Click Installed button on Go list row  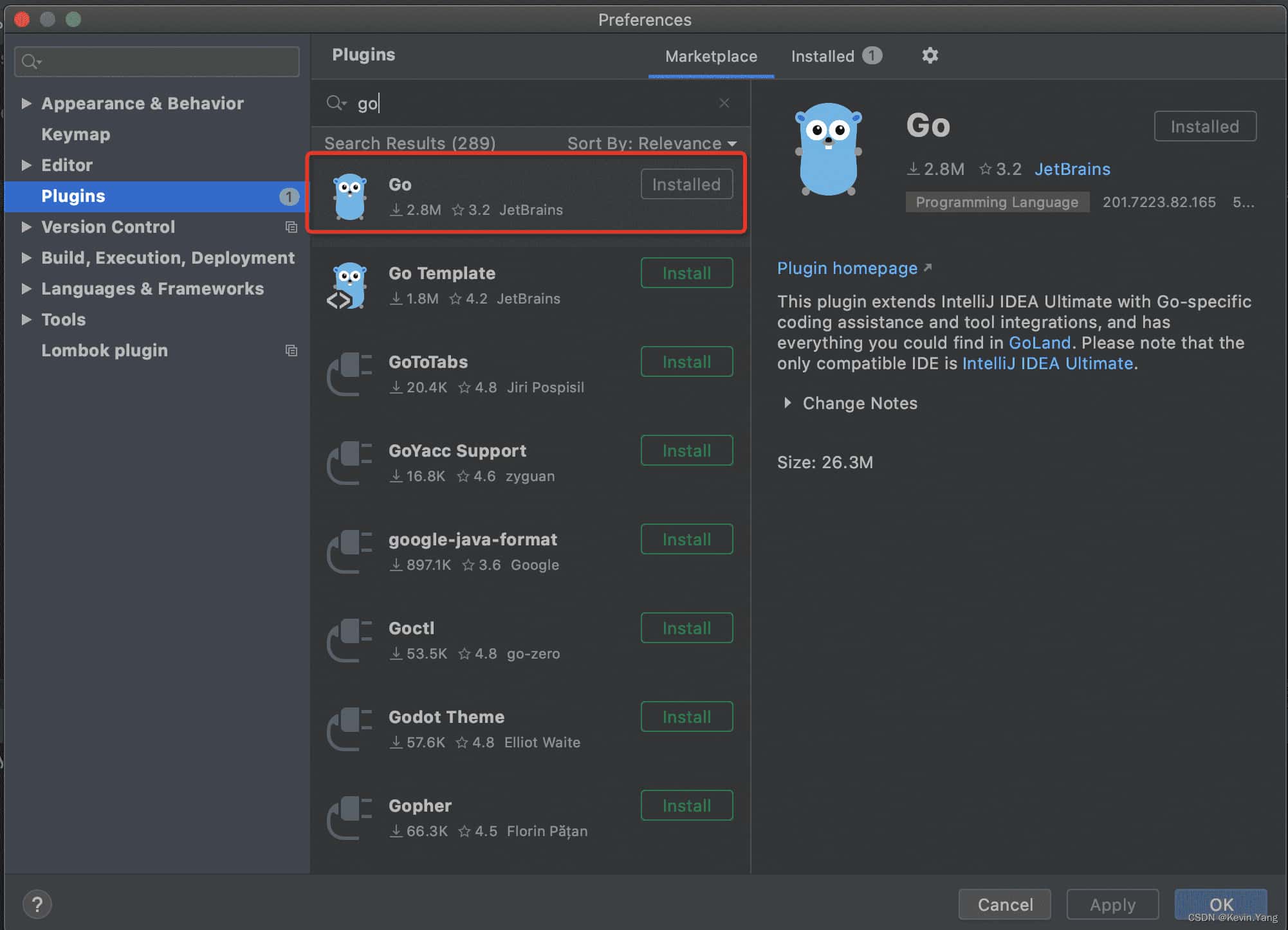pyautogui.click(x=686, y=185)
